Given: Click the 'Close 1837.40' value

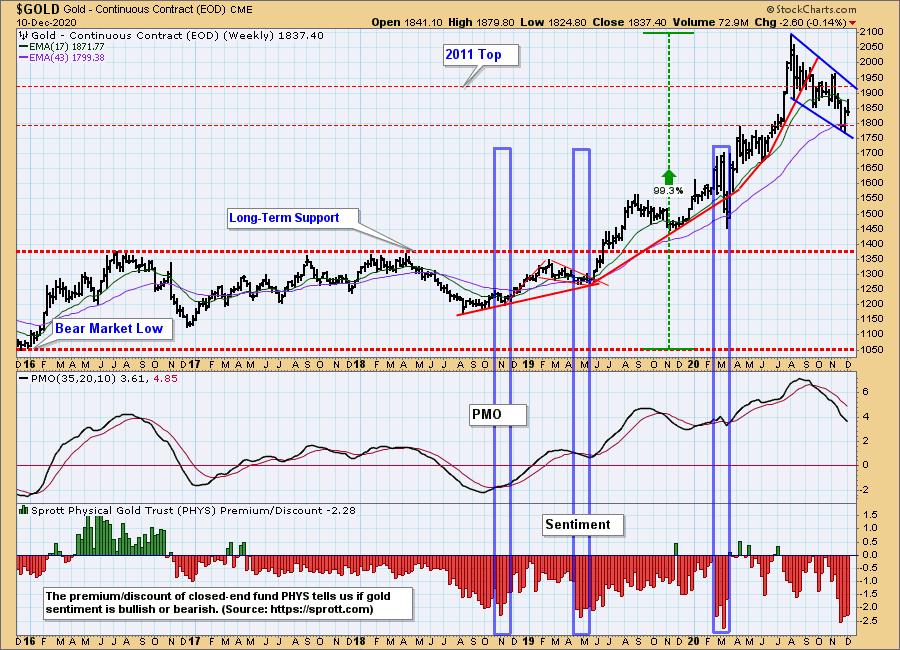Looking at the screenshot, I should 629,22.
